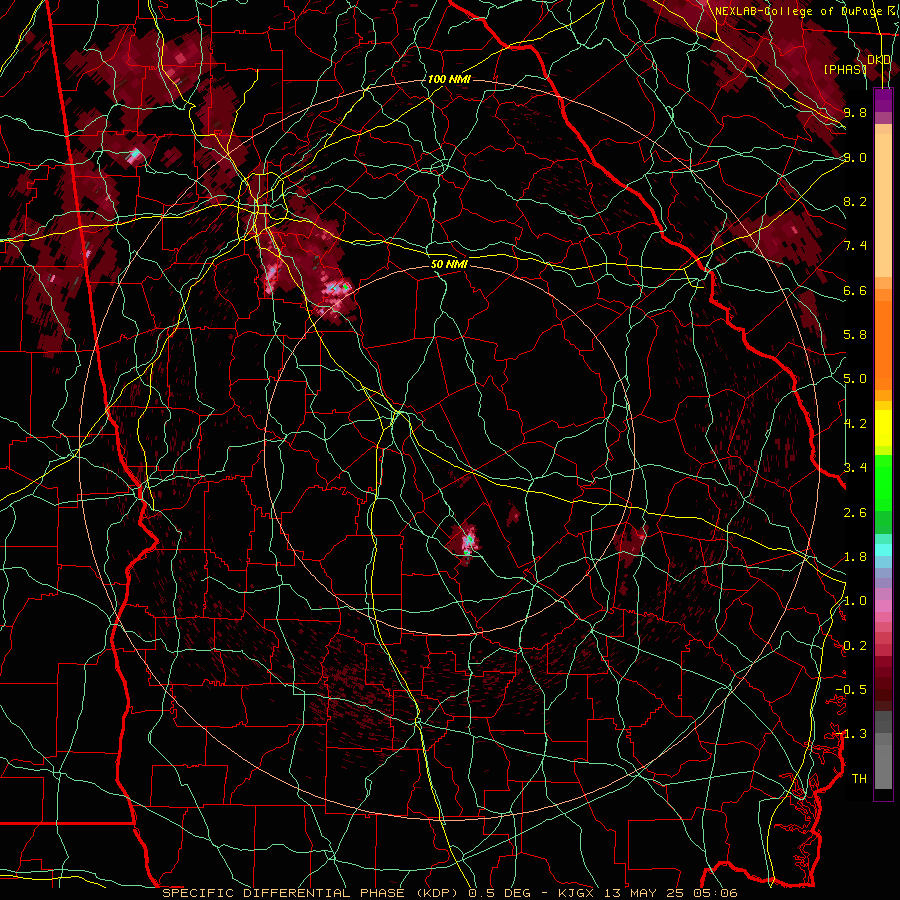The image size is (900, 900).
Task: Click the pink band beside the 1.0 value
Action: tap(883, 606)
